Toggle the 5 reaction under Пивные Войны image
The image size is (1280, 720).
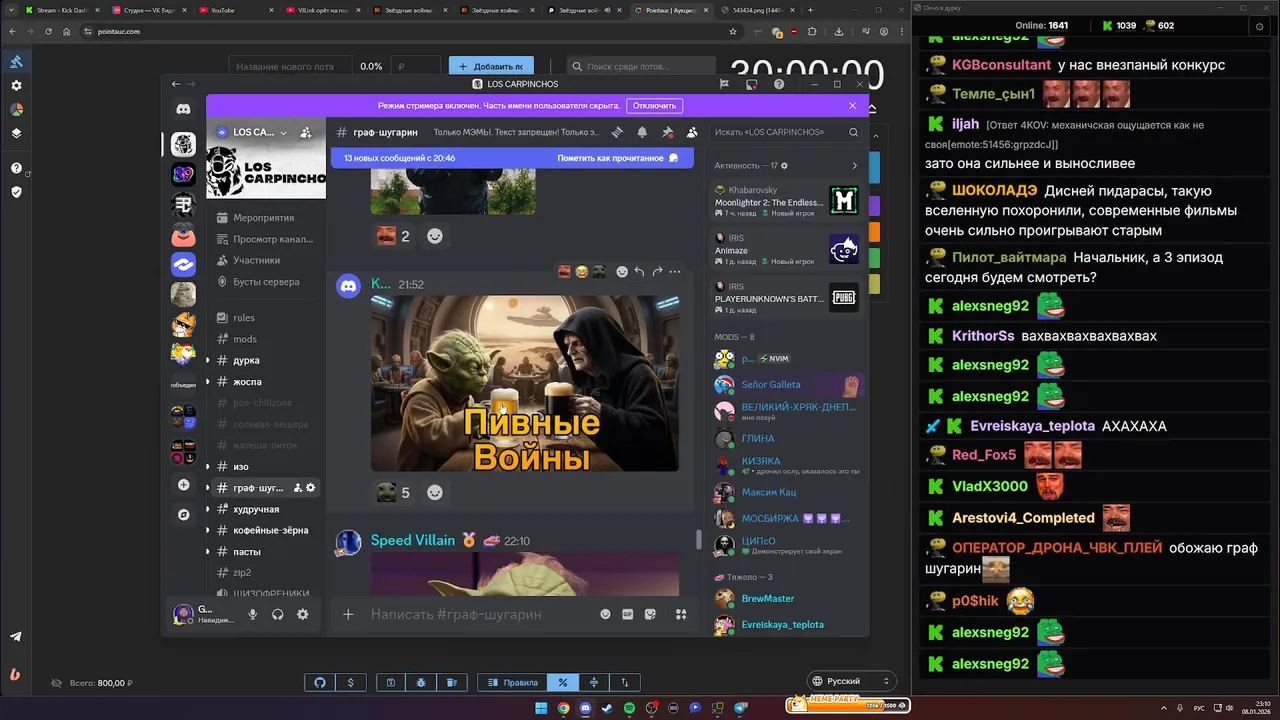(x=393, y=492)
